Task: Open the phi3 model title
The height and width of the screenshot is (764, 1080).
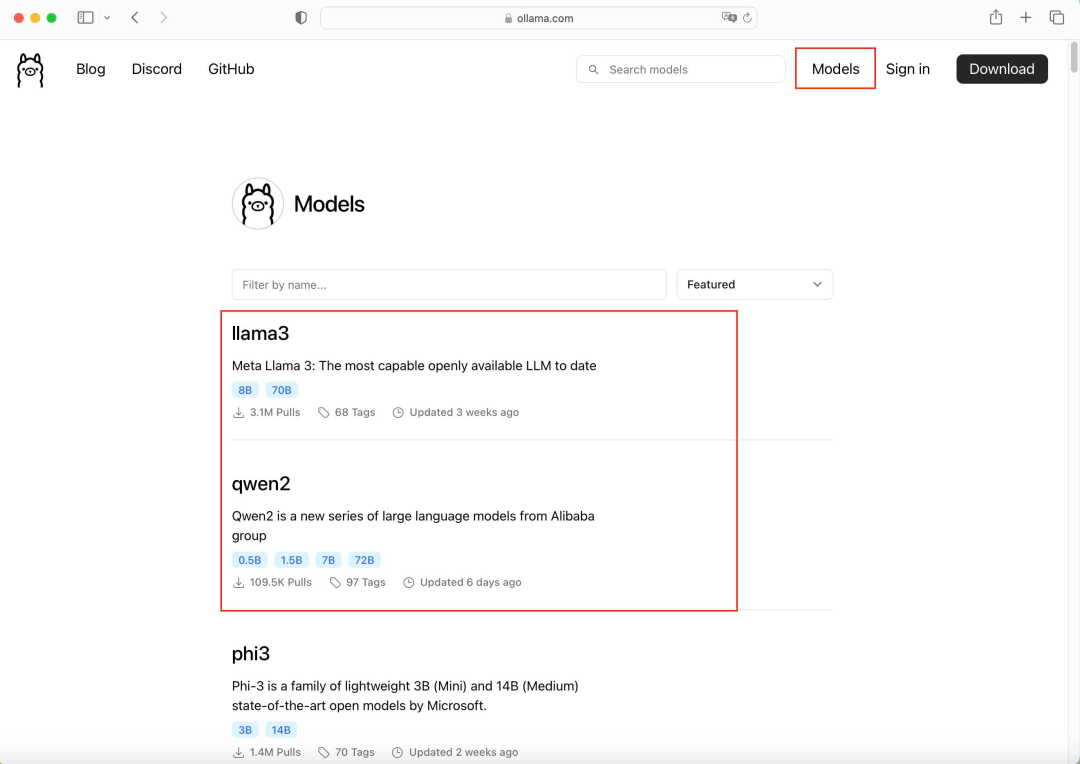Action: [x=251, y=654]
